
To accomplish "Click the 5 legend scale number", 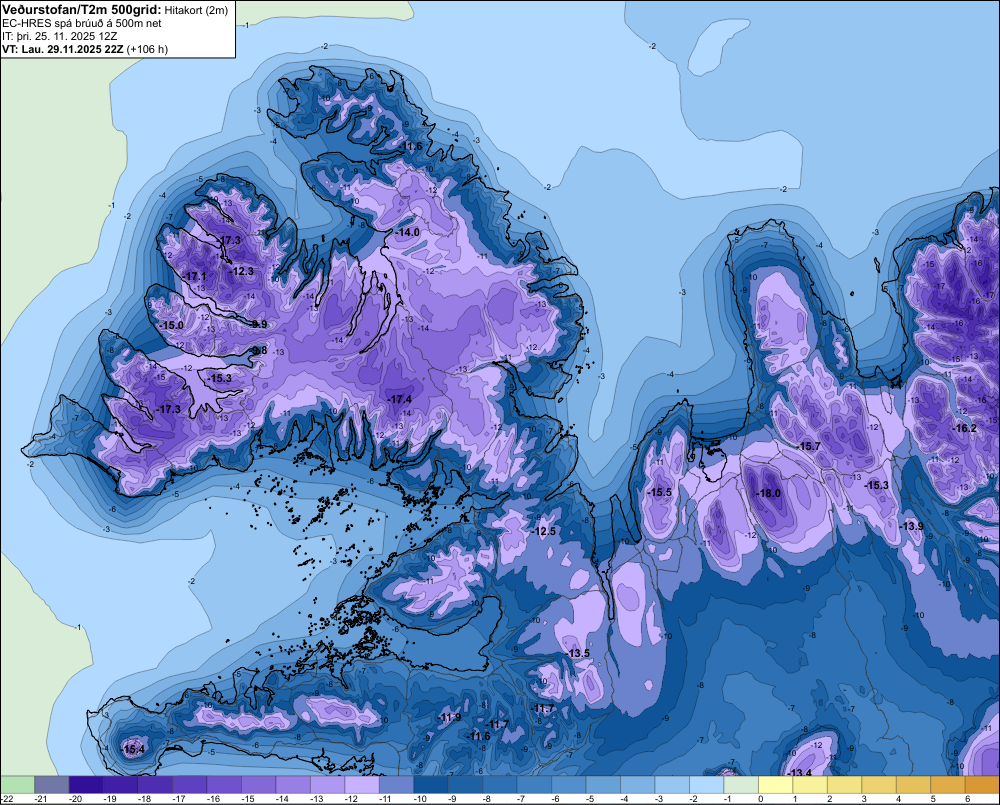I will click(x=933, y=799).
